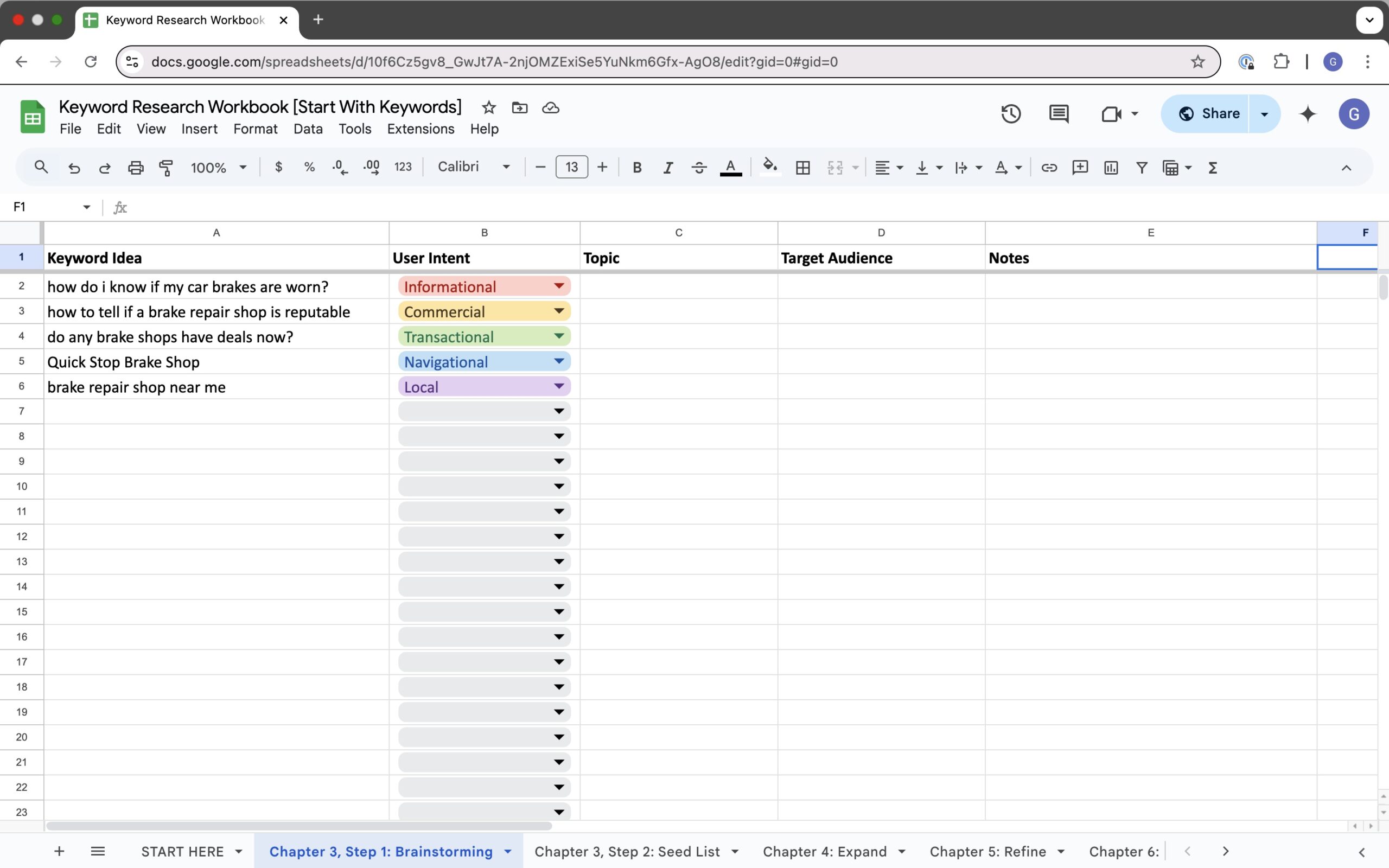Screen dimensions: 1389x868
Task: Decrease font size with minus button
Action: (539, 167)
